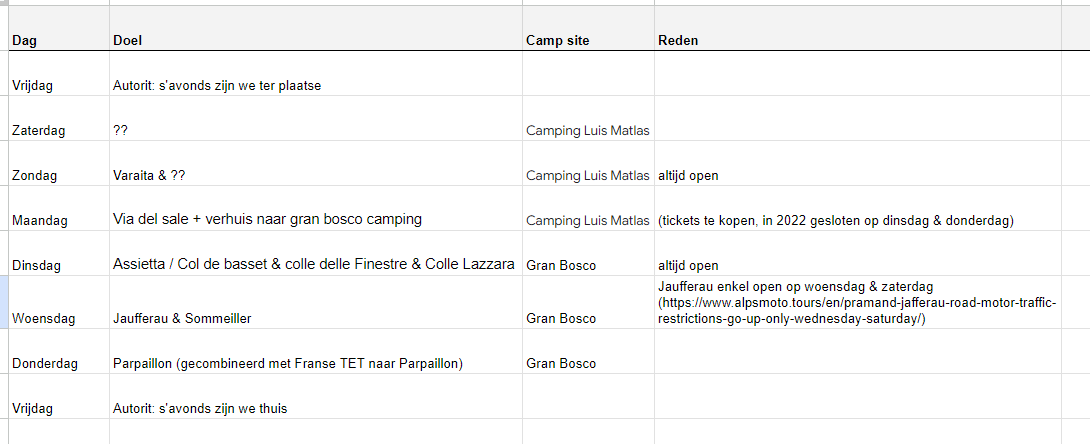Select the 'Doel' header cell

316,28
